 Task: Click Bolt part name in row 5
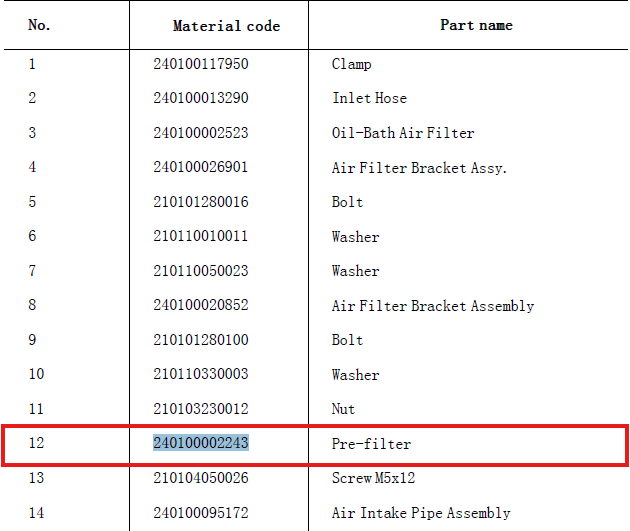(x=347, y=202)
